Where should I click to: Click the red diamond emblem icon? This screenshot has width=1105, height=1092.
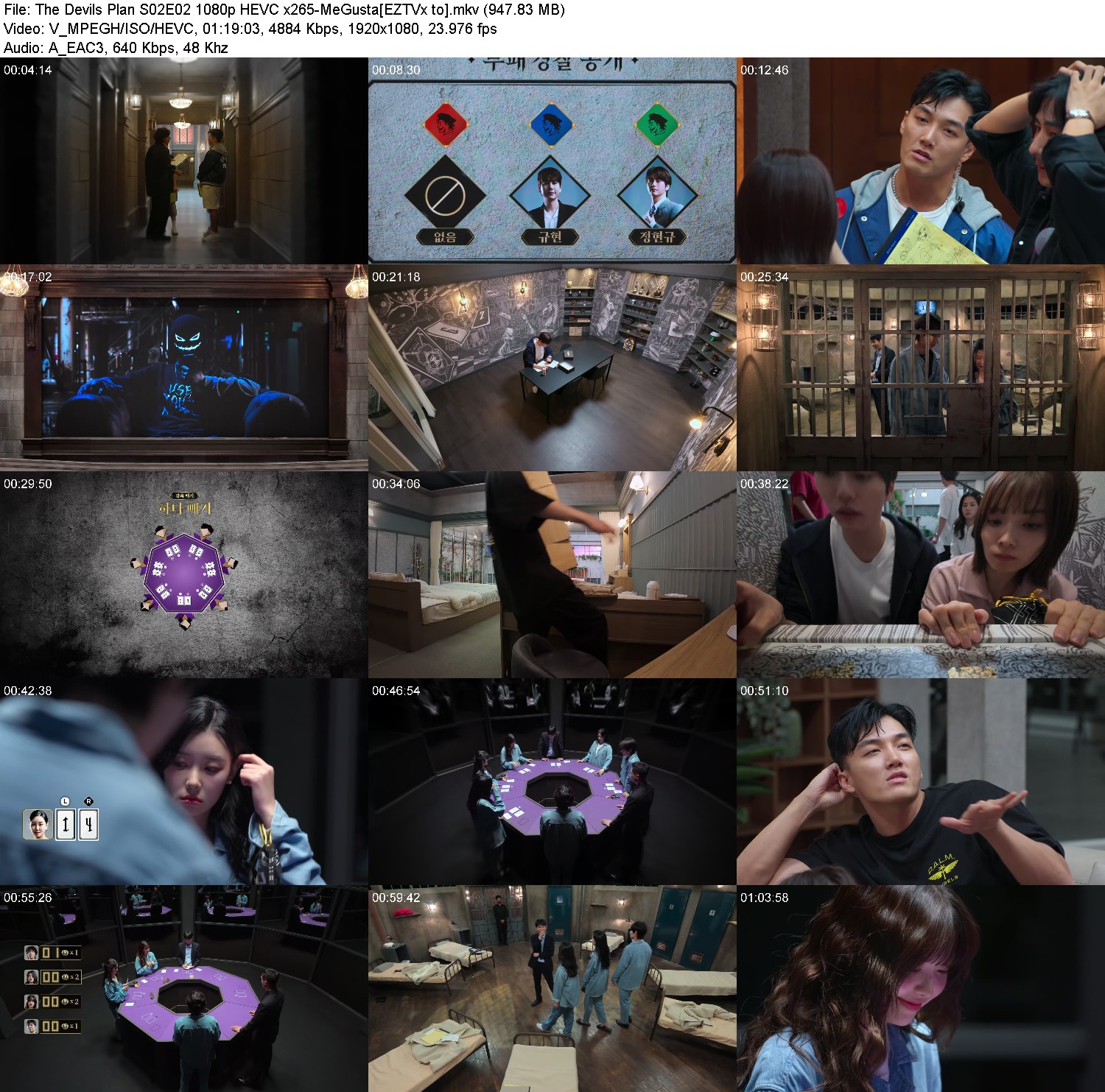[446, 124]
